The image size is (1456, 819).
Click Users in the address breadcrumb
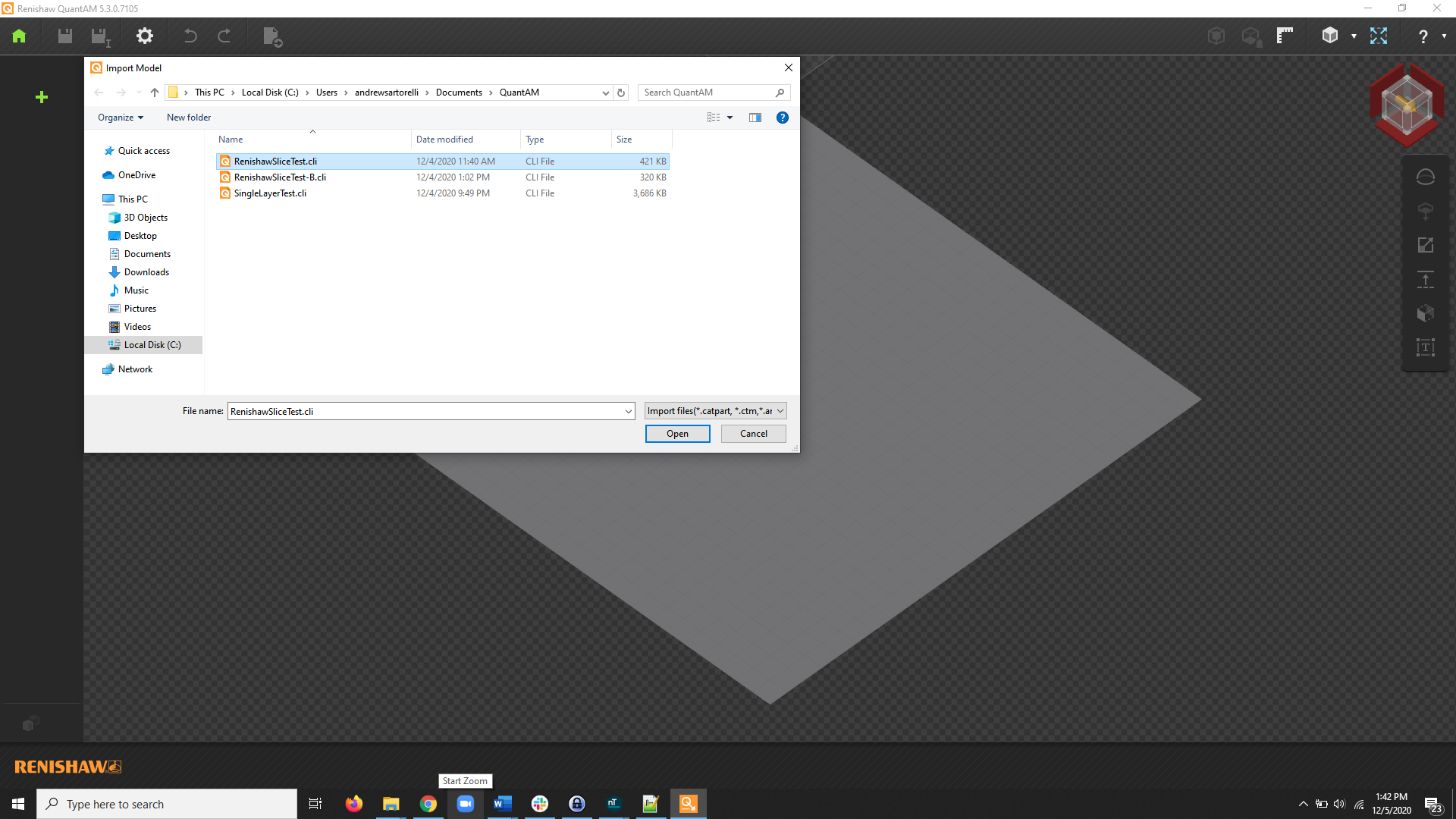click(327, 93)
